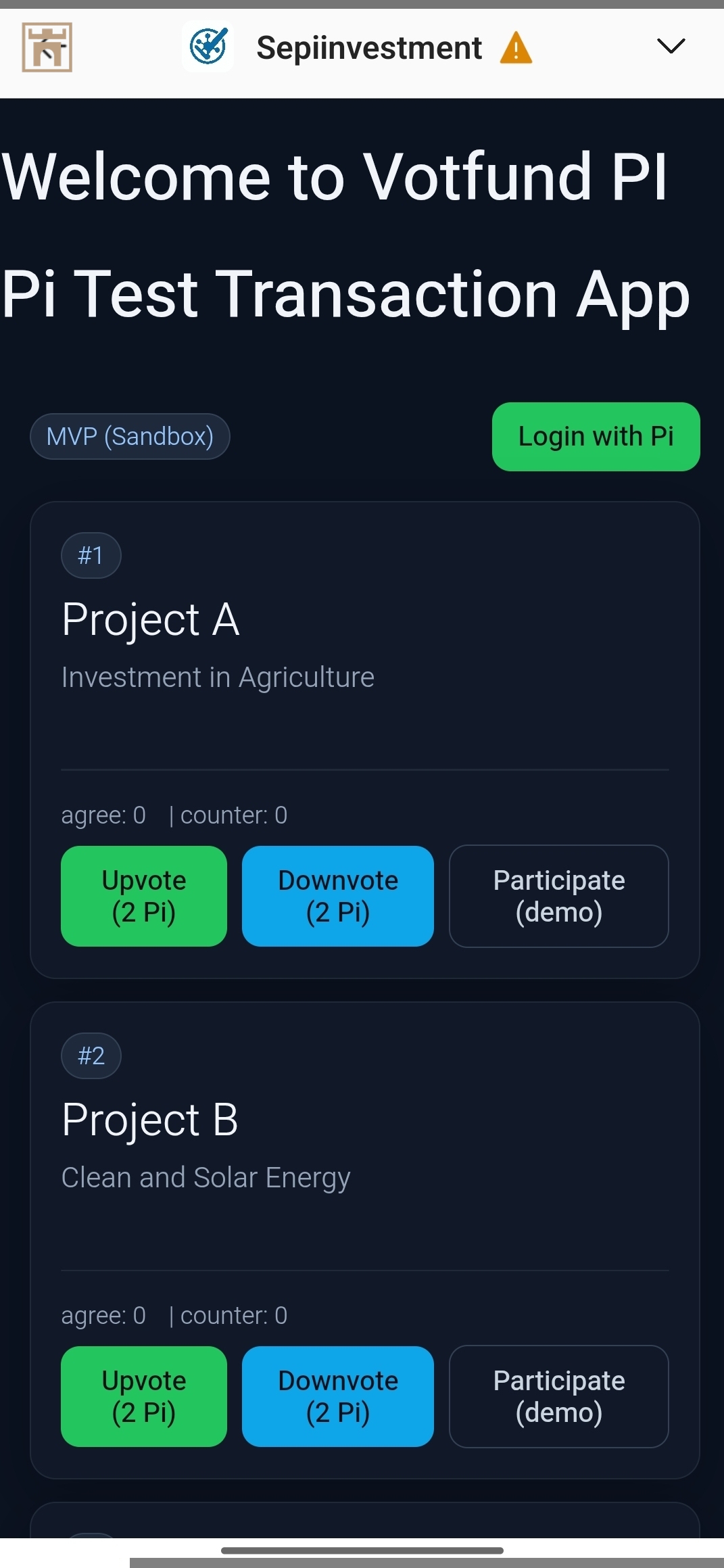This screenshot has width=724, height=1568.
Task: Tap the Sepiinvestment app title
Action: pyautogui.click(x=369, y=48)
